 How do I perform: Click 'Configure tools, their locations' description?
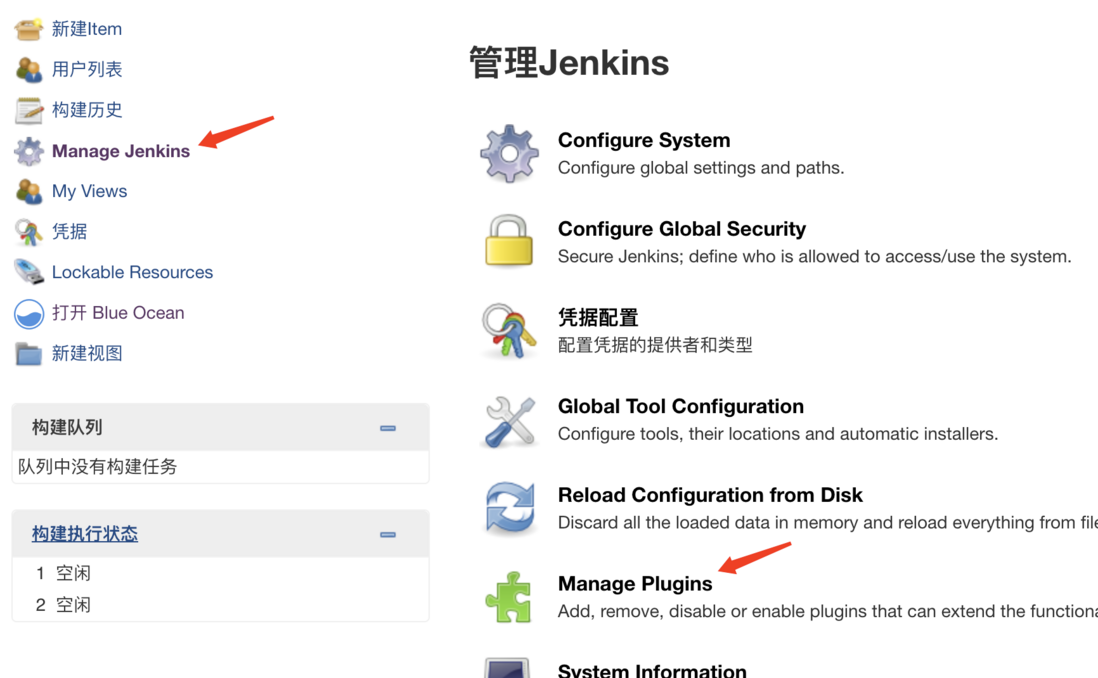tap(778, 434)
